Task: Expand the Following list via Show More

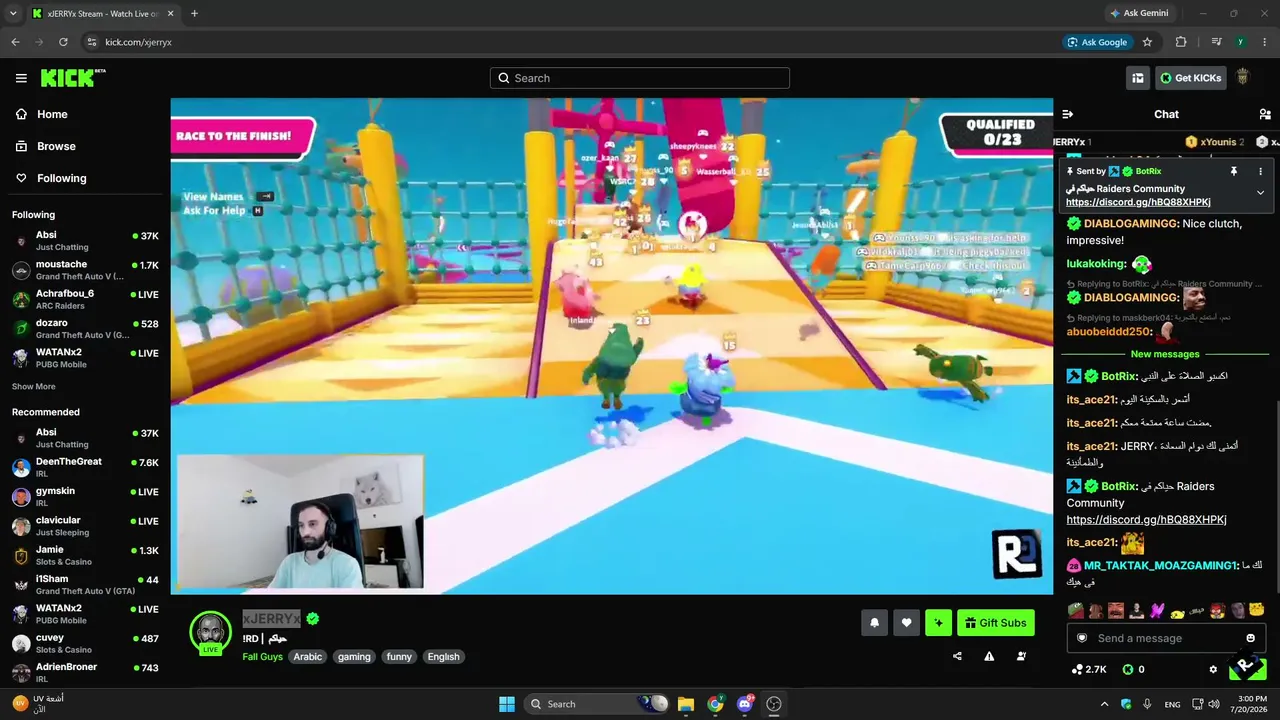Action: point(34,386)
